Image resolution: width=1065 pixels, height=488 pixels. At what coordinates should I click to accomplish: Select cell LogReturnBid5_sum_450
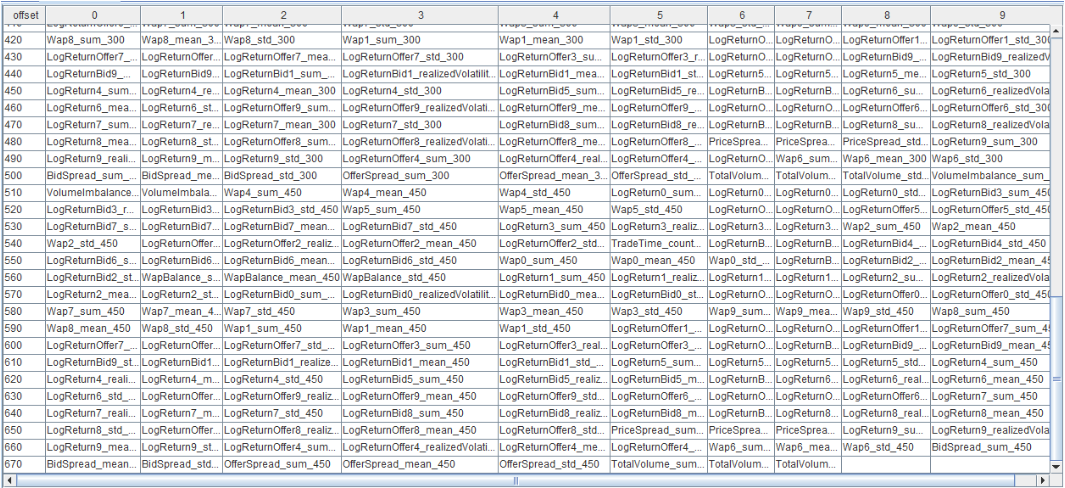click(x=419, y=379)
